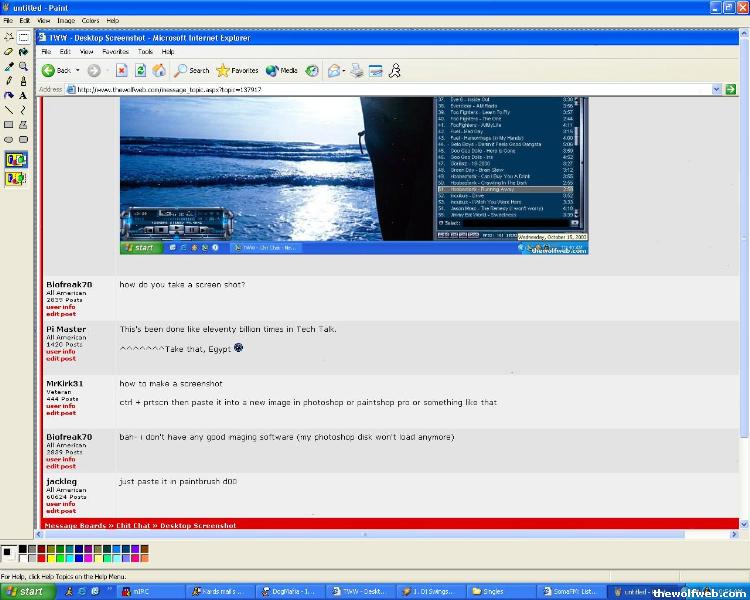
Task: Enable transparent background selection option
Action: pos(16,179)
